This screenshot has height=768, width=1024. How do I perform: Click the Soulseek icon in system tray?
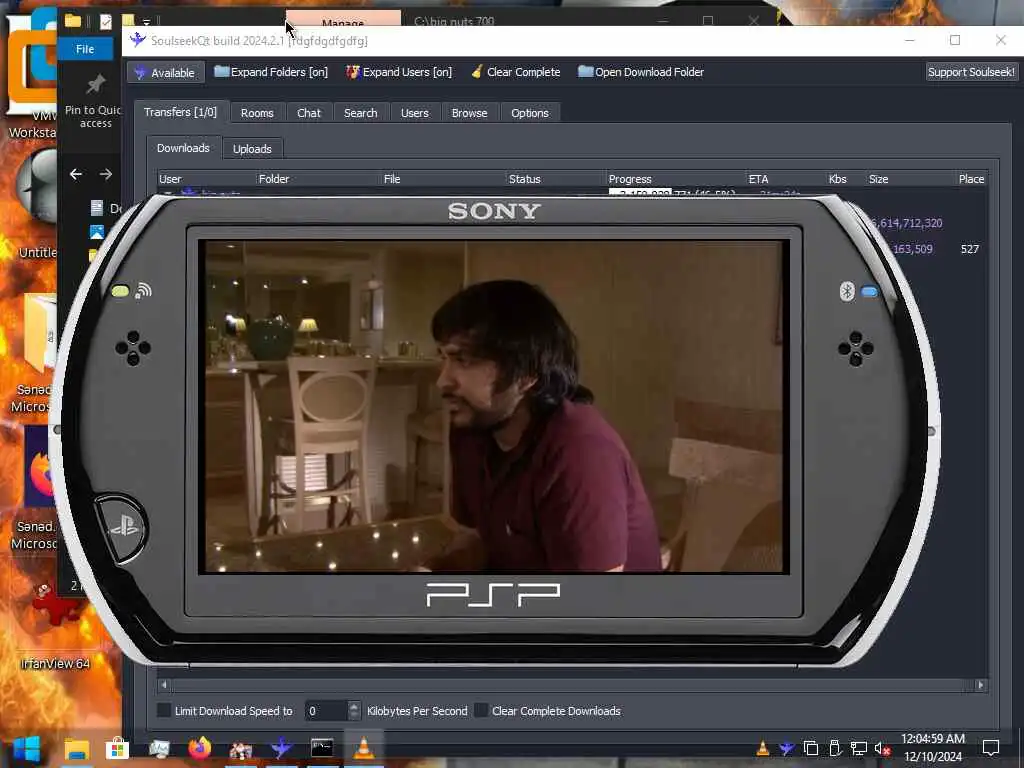pos(786,748)
